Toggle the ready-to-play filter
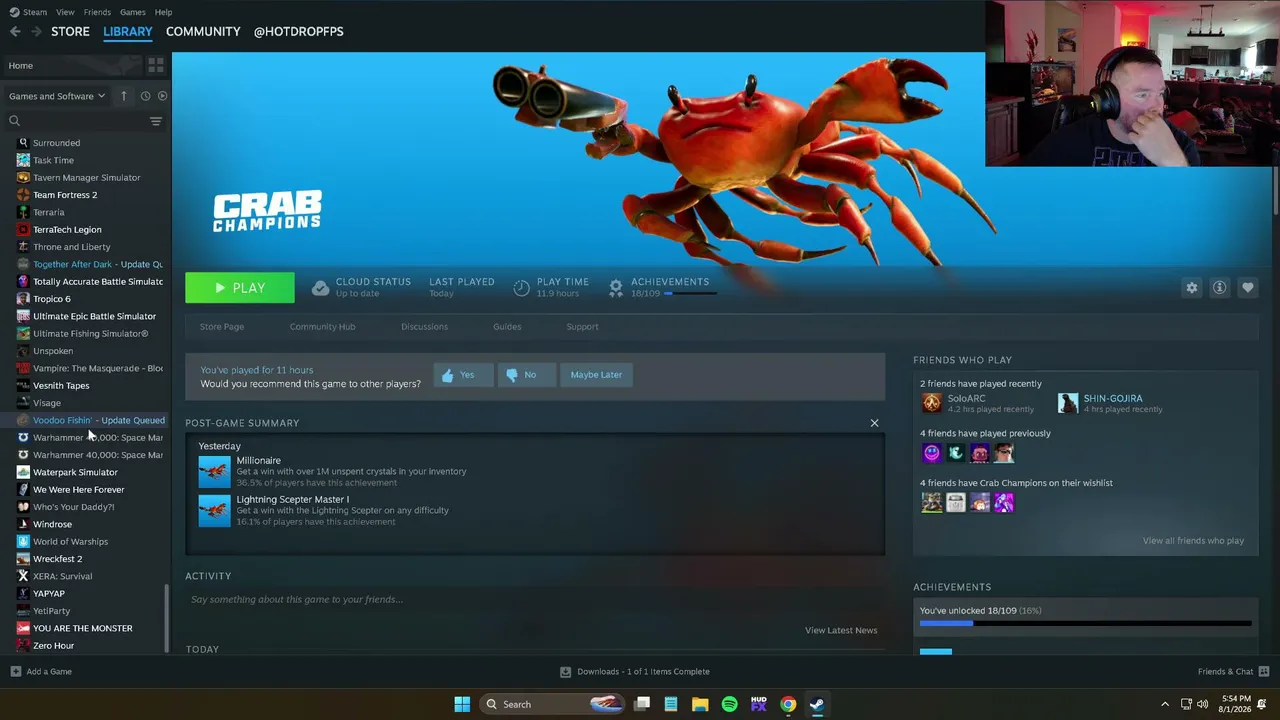This screenshot has width=1280, height=720. (163, 96)
